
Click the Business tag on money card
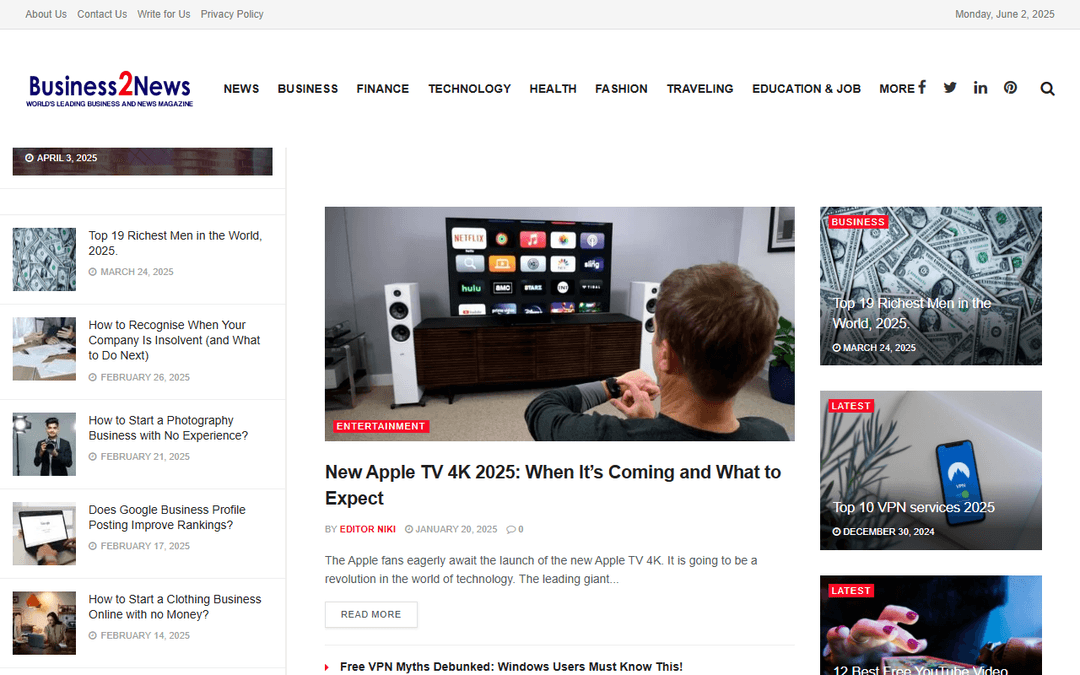click(x=858, y=222)
